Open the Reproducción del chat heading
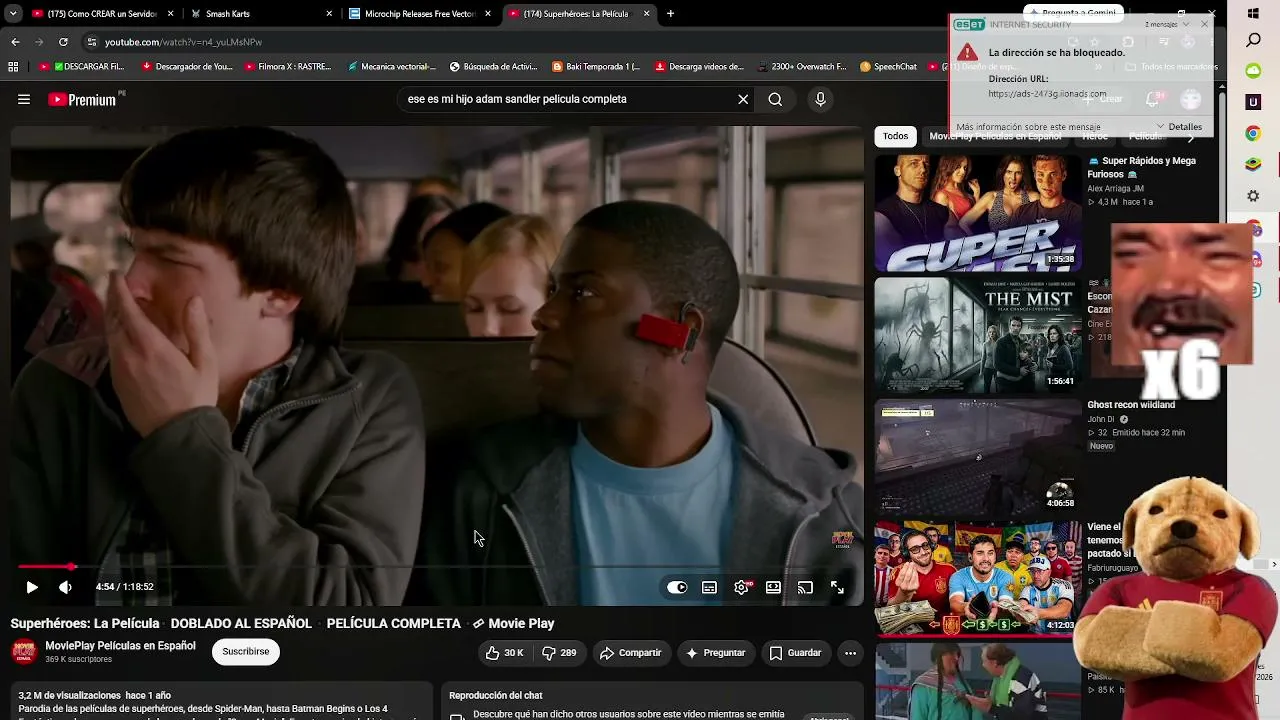Screen dimensions: 1280x720 pyautogui.click(x=496, y=695)
